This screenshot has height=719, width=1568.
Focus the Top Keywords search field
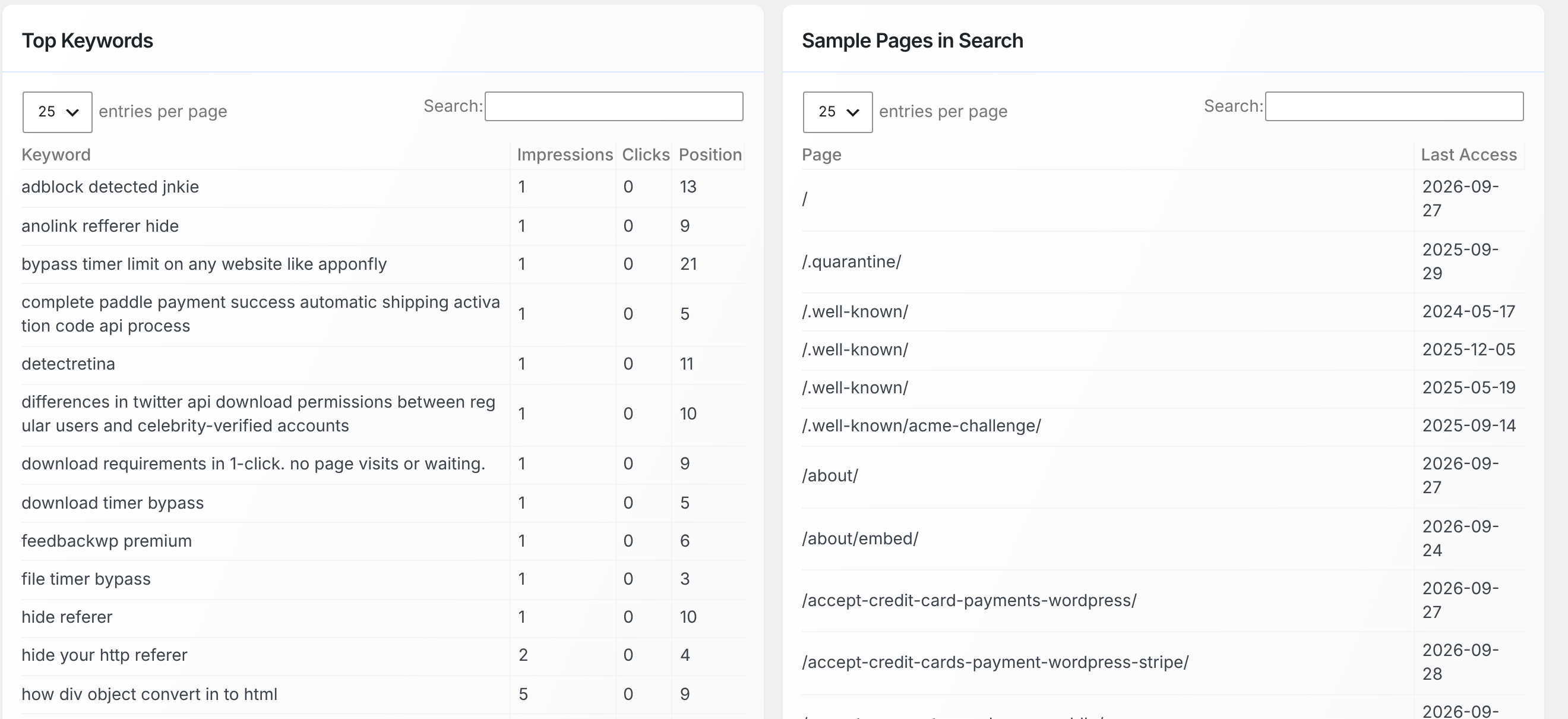point(614,106)
